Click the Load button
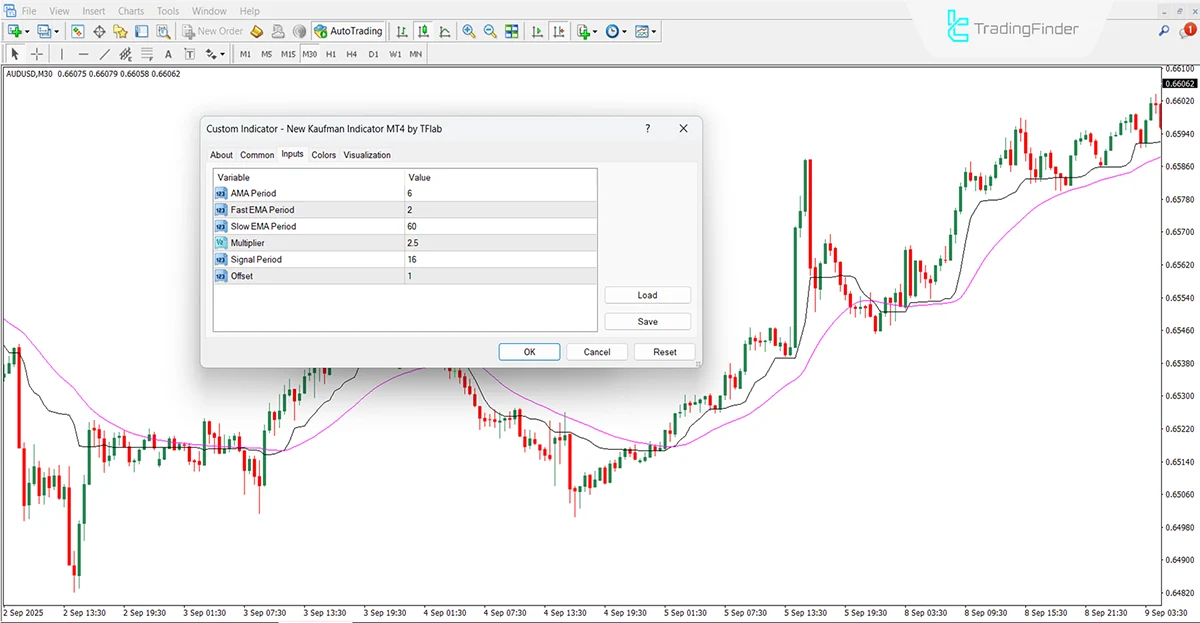The height and width of the screenshot is (623, 1200). [647, 295]
